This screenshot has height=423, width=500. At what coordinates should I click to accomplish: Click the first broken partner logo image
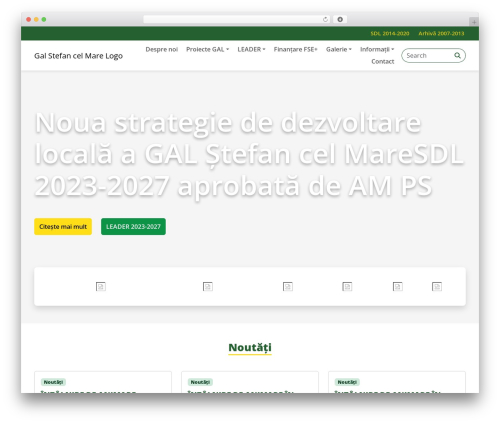click(x=101, y=286)
